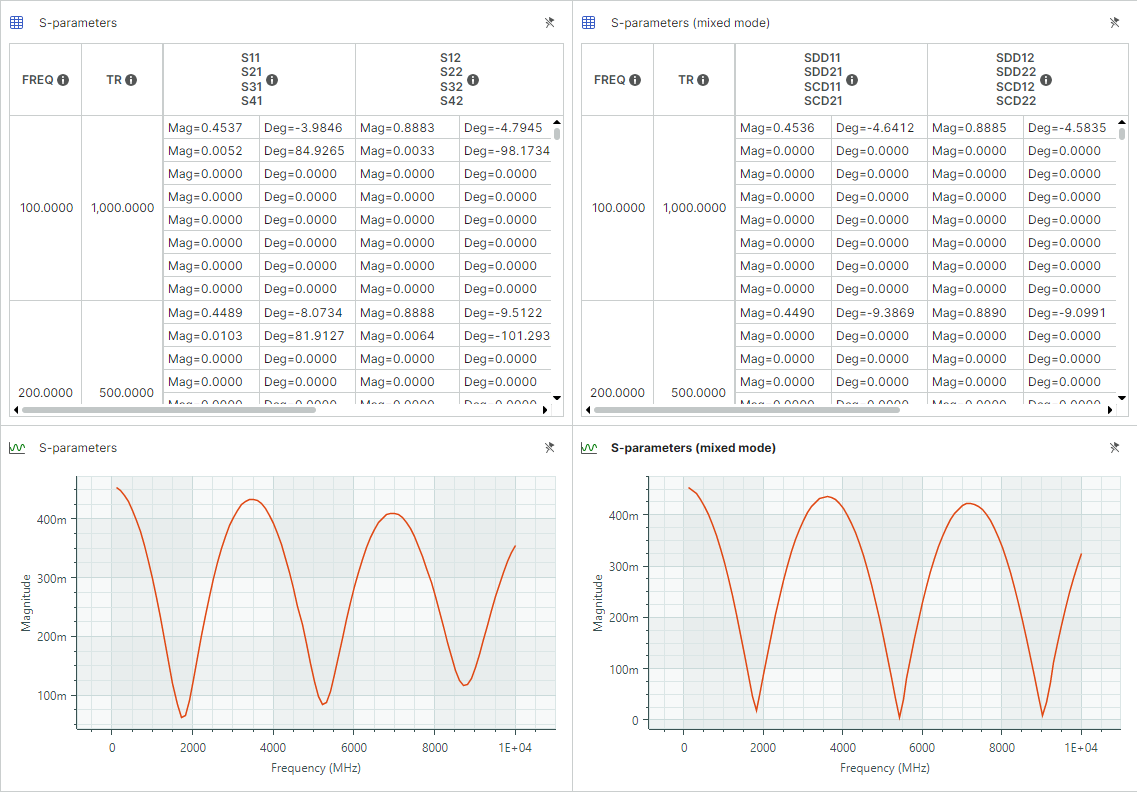Select cell Deg=-4.5835
The width and height of the screenshot is (1137, 792).
[1070, 128]
